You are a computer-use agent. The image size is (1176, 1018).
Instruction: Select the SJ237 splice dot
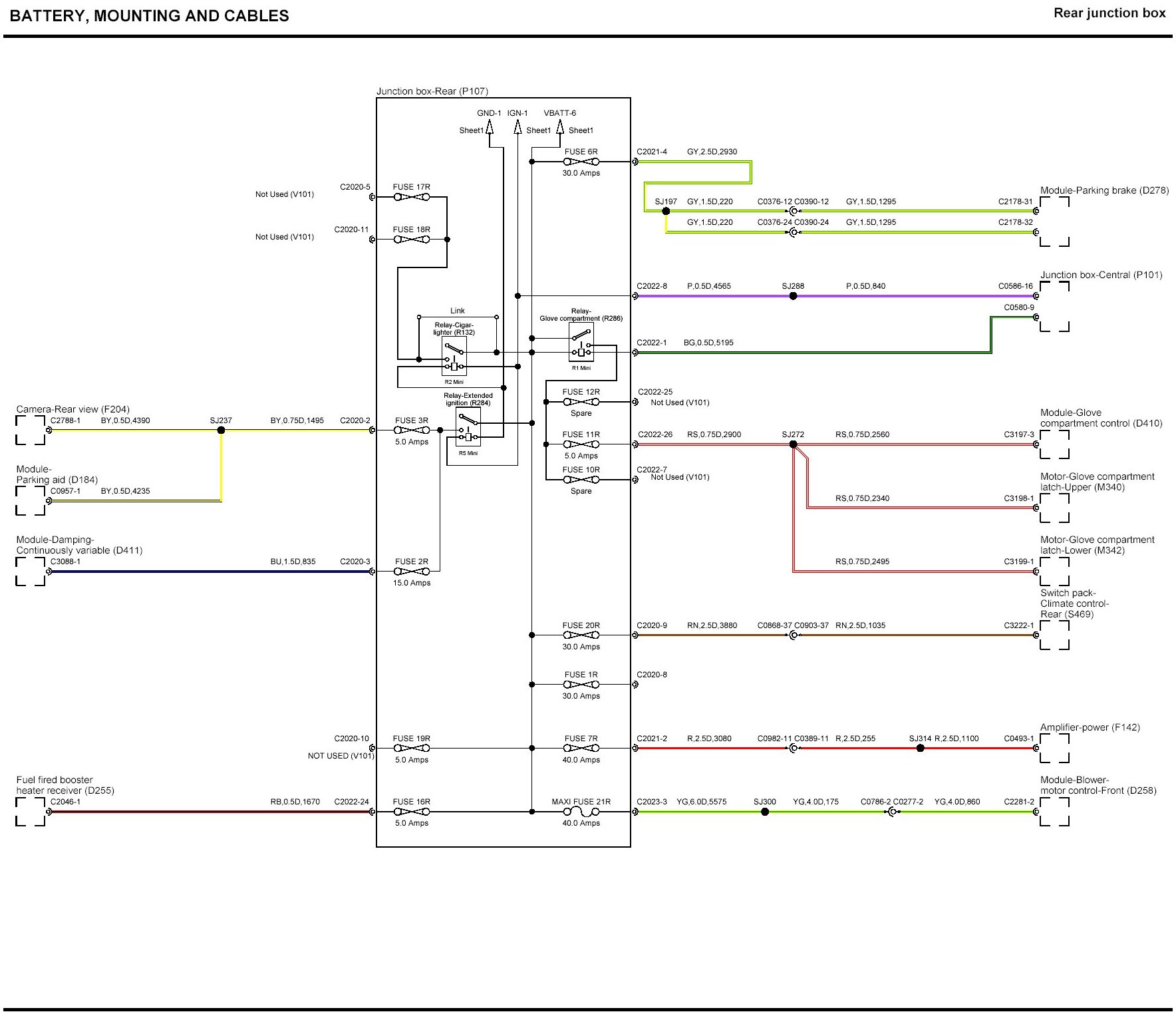(221, 430)
